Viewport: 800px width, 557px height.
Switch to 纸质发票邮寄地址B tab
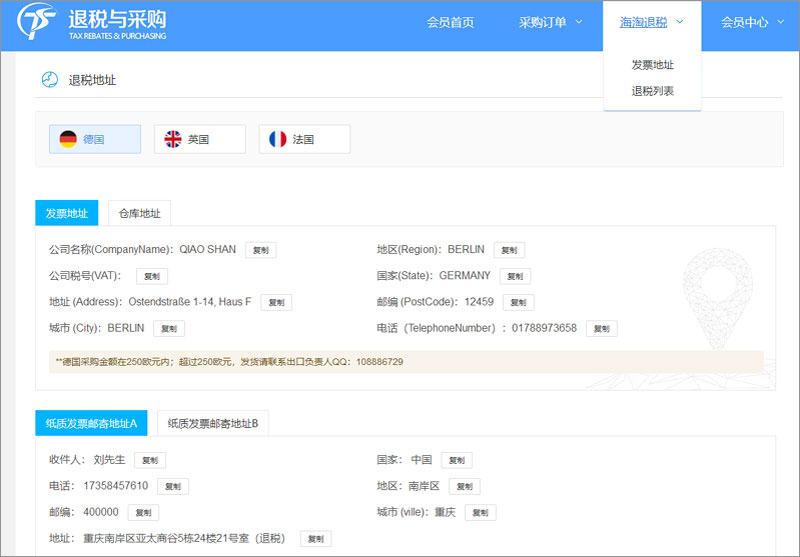pyautogui.click(x=213, y=424)
